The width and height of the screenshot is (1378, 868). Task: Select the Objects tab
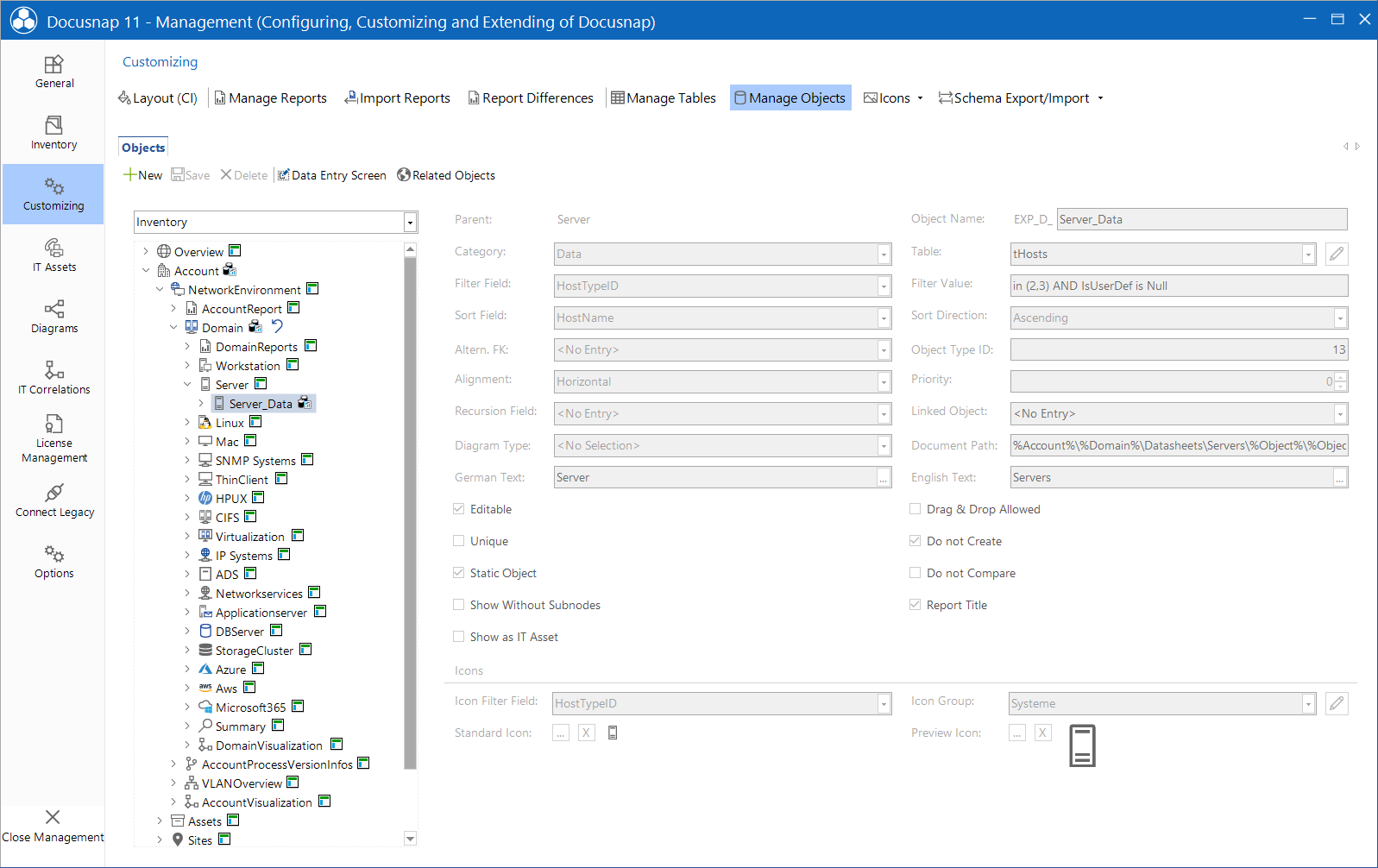click(x=143, y=148)
